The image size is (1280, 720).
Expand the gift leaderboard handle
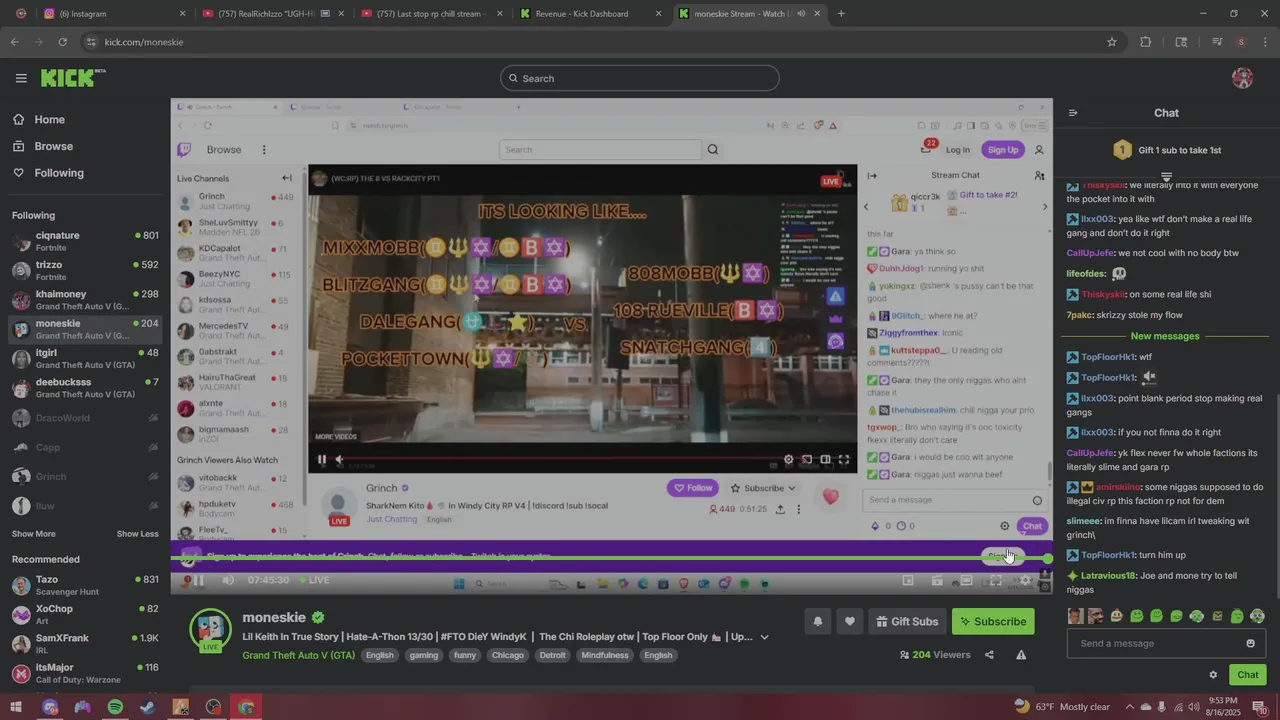pyautogui.click(x=1166, y=176)
